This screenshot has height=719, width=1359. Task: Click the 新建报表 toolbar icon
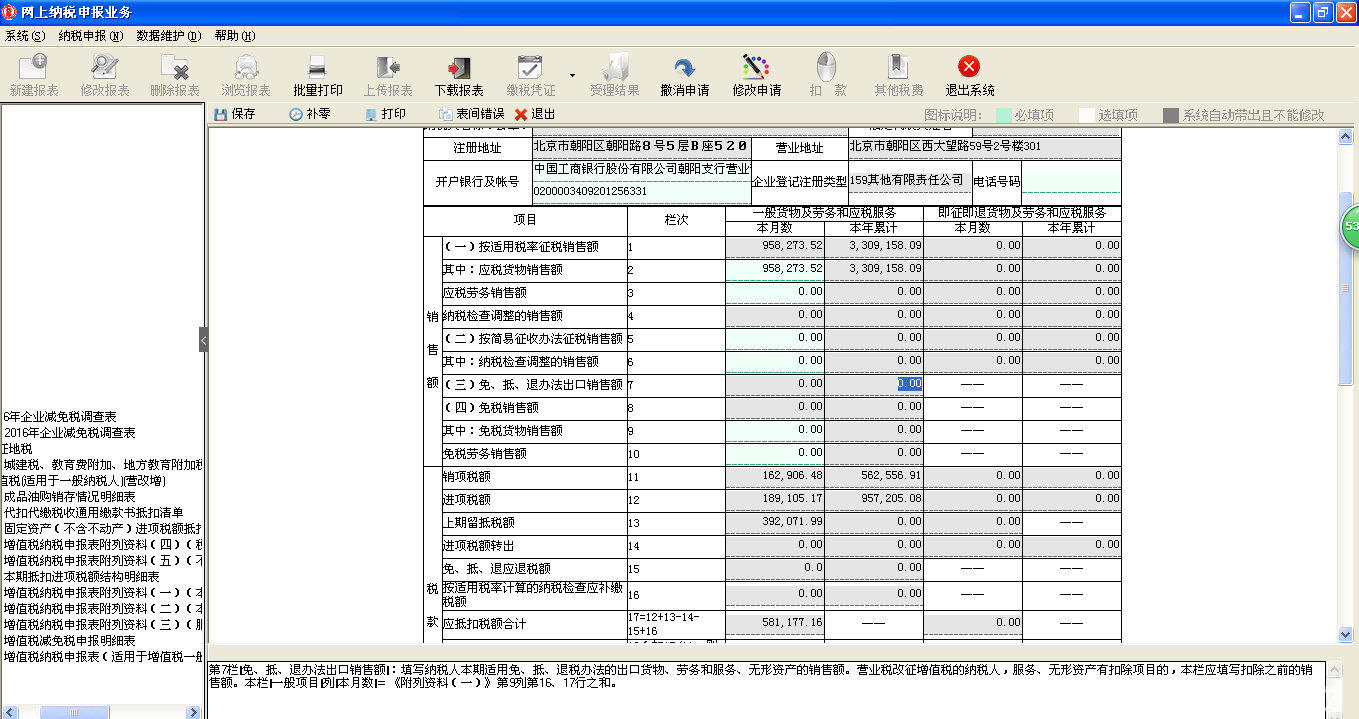pos(34,75)
